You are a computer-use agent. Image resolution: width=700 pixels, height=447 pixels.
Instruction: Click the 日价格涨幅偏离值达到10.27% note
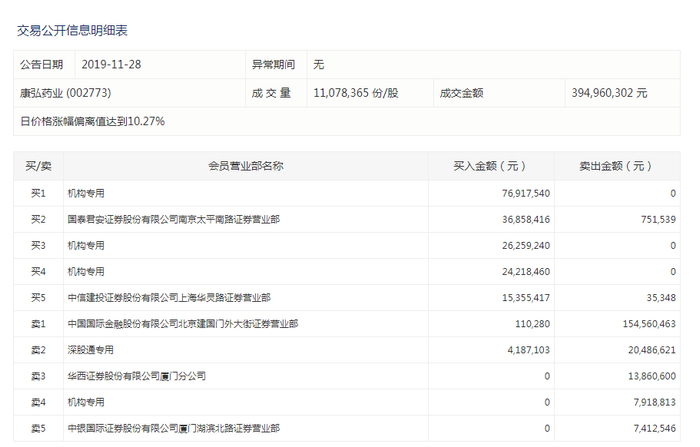pyautogui.click(x=93, y=121)
